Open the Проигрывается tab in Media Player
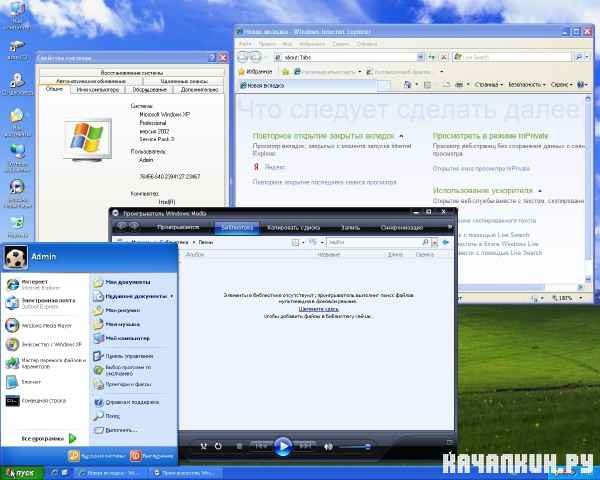The height and width of the screenshot is (480, 600). (x=178, y=227)
